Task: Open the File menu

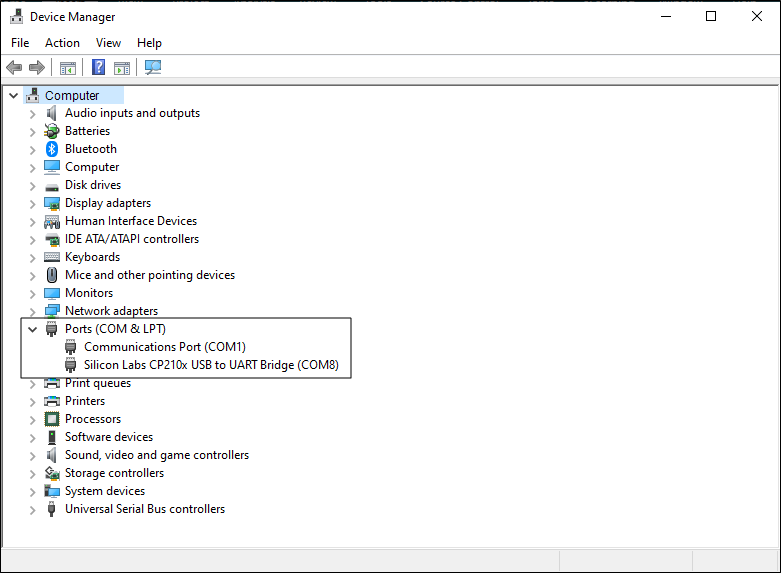Action: (x=20, y=43)
